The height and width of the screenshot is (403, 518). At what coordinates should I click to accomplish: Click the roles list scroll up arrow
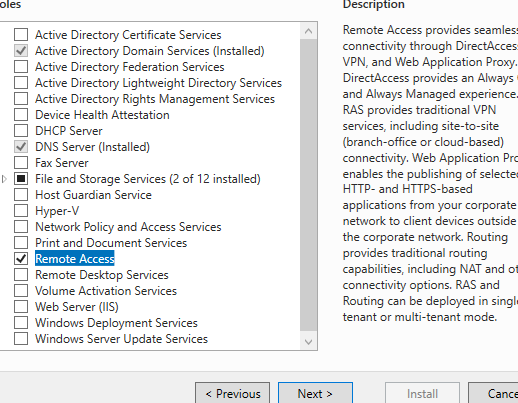[x=308, y=31]
